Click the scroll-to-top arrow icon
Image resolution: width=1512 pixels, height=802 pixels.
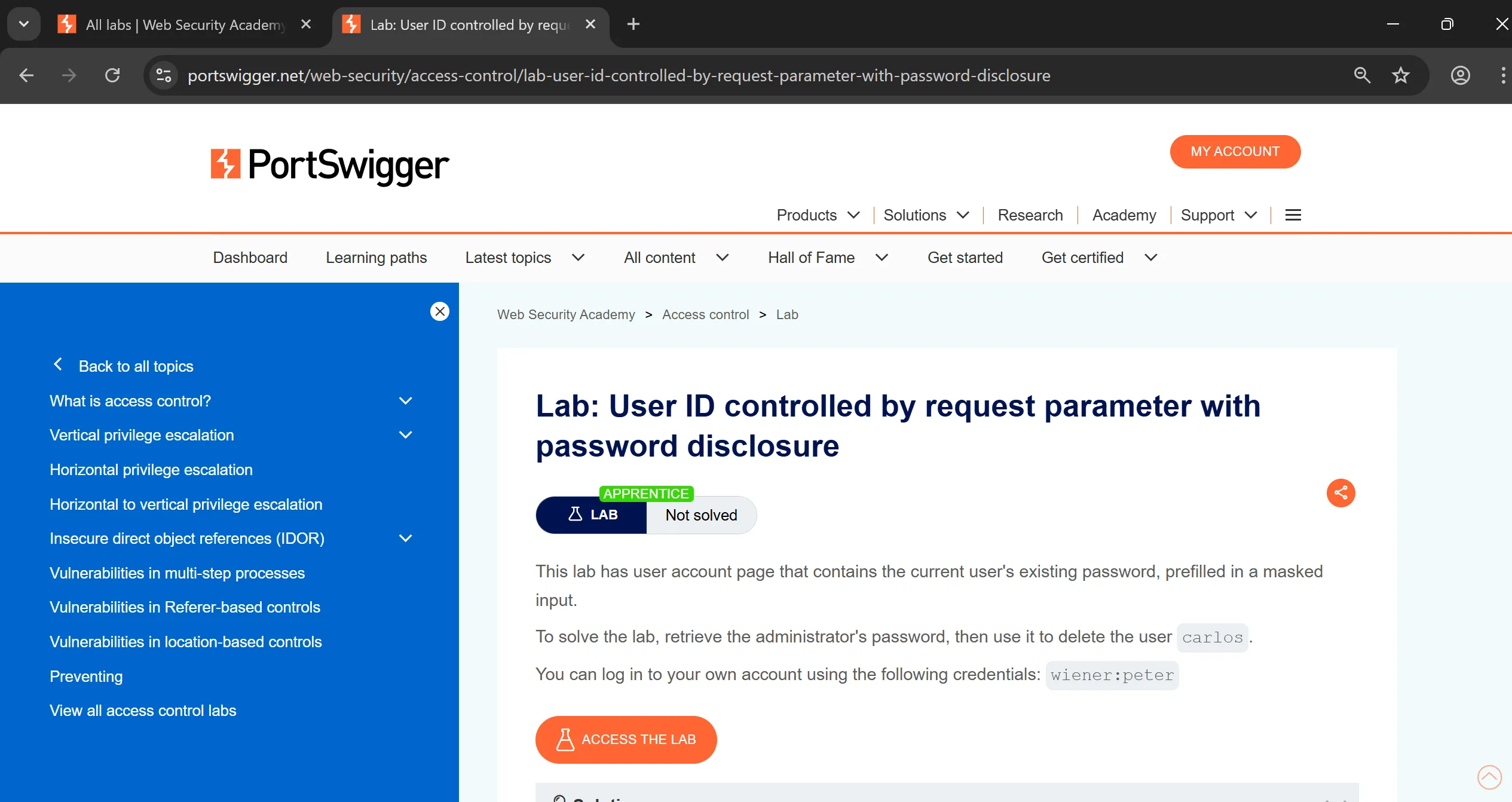(x=1489, y=777)
